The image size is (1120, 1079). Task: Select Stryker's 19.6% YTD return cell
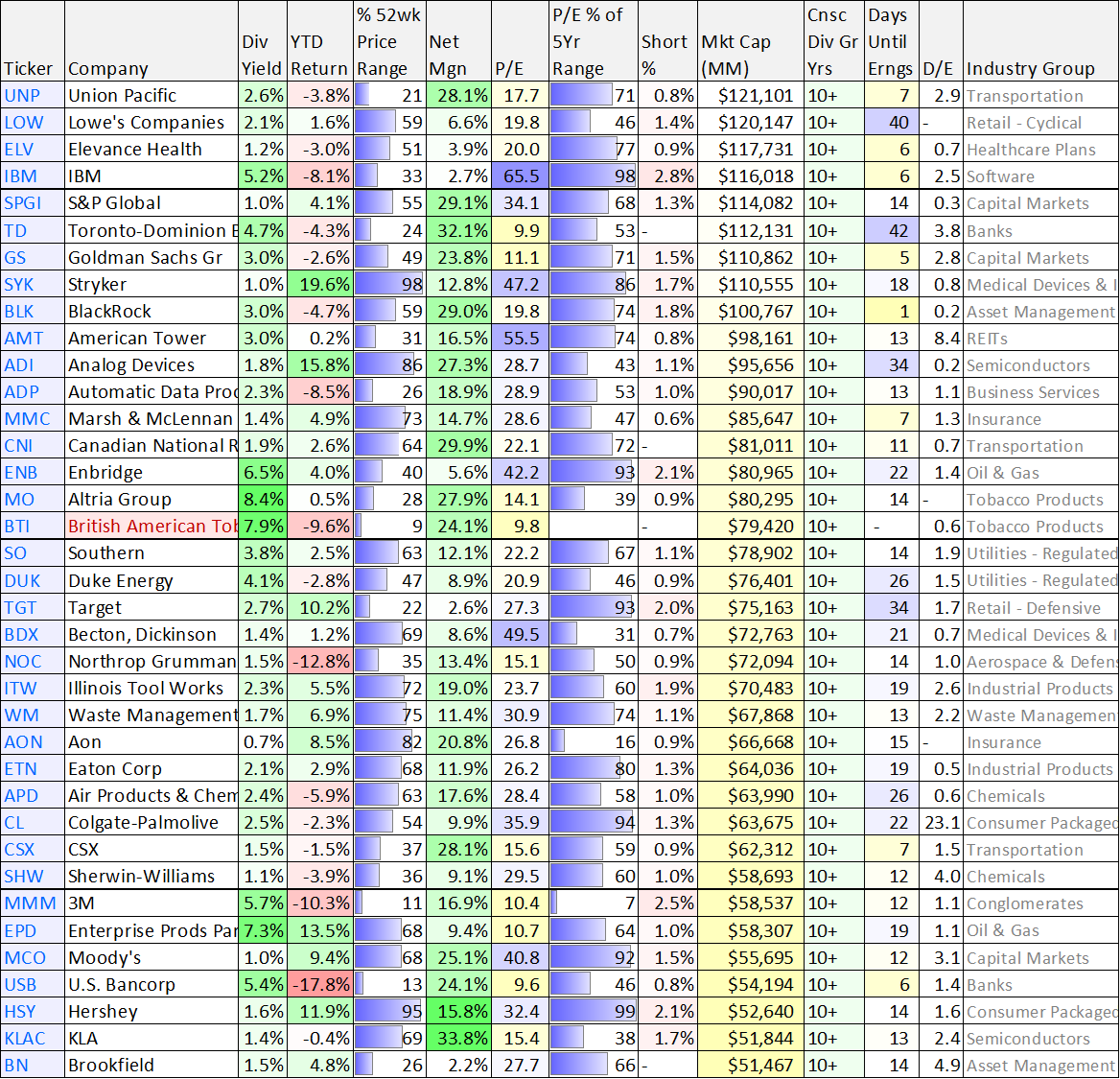coord(320,285)
